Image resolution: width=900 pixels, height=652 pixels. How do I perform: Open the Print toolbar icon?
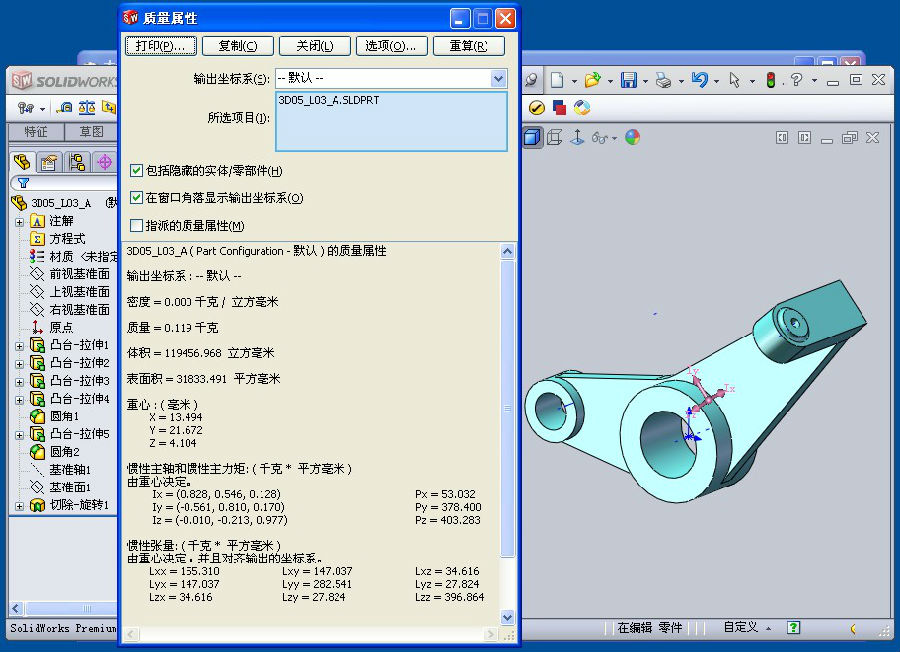(x=663, y=80)
